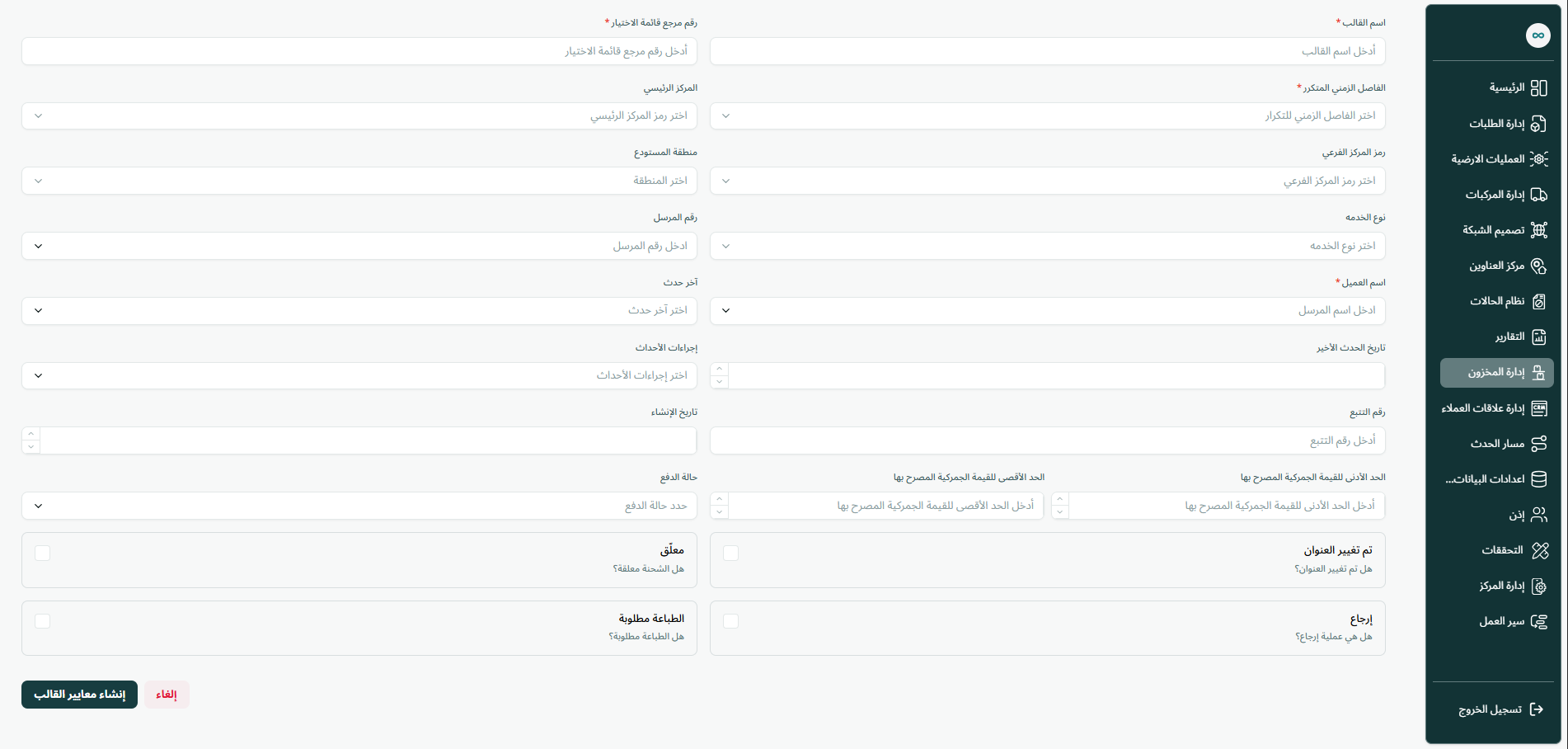The height and width of the screenshot is (749, 1568).
Task: Open the إدارة المركز sidebar item
Action: click(1497, 586)
